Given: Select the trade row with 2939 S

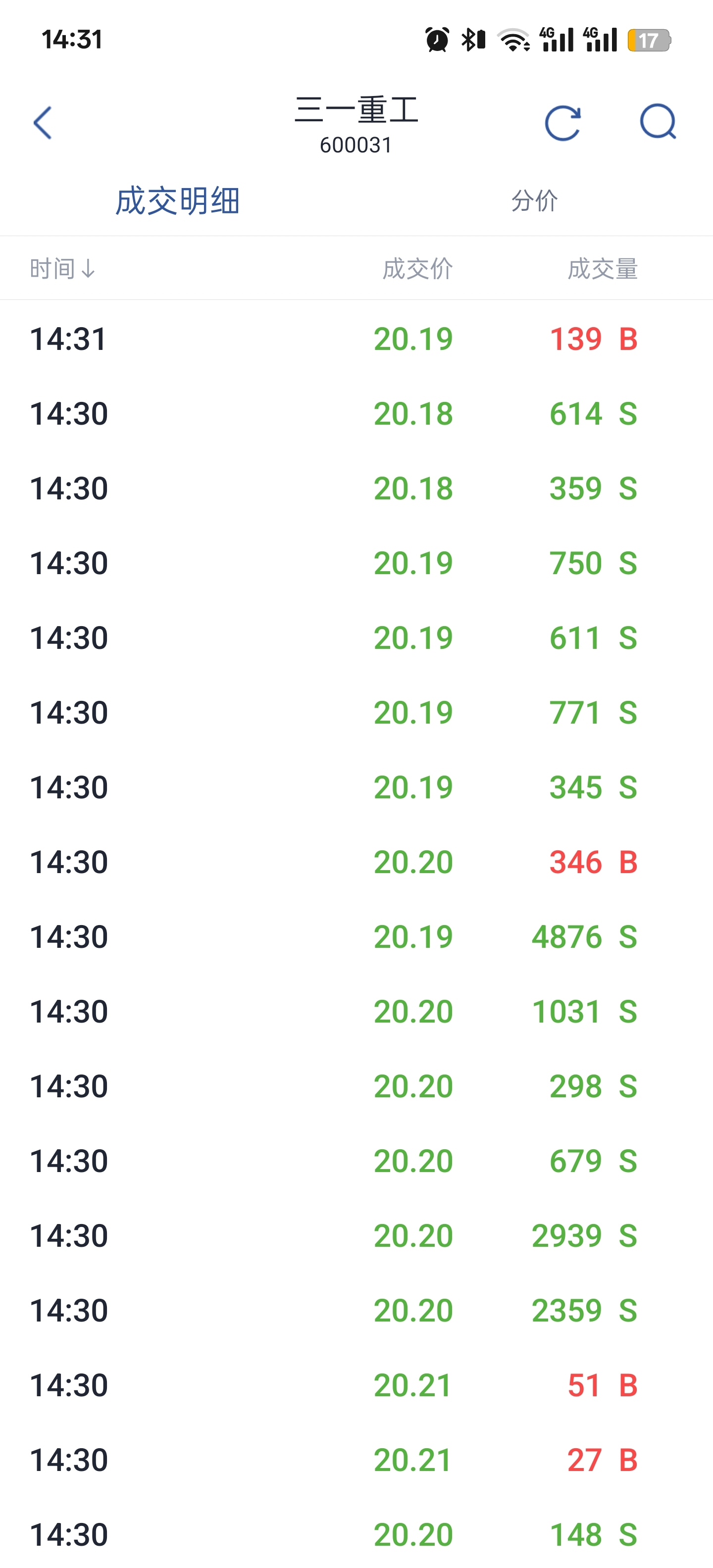Looking at the screenshot, I should (x=356, y=1236).
